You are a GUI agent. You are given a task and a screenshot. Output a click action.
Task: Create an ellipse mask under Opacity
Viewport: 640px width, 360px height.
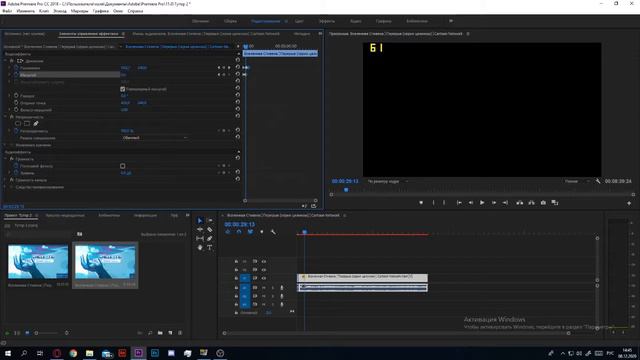point(18,123)
